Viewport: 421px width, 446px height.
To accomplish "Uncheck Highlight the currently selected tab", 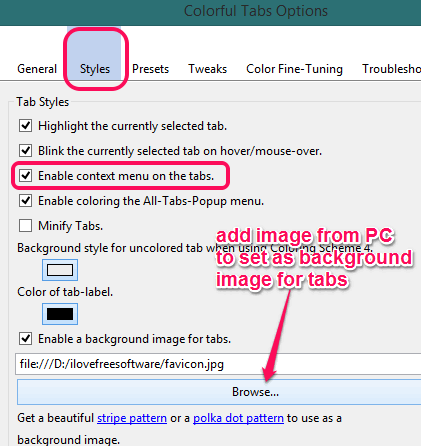I will (x=25, y=126).
